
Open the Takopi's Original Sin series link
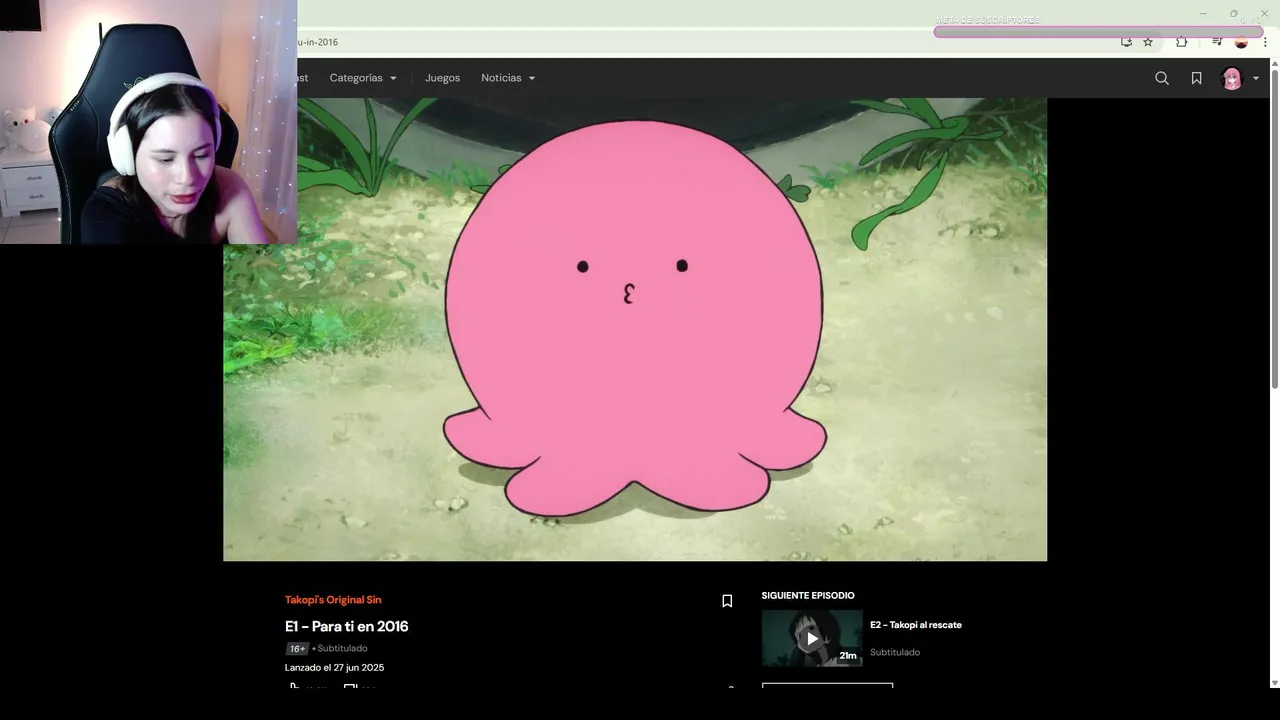333,600
